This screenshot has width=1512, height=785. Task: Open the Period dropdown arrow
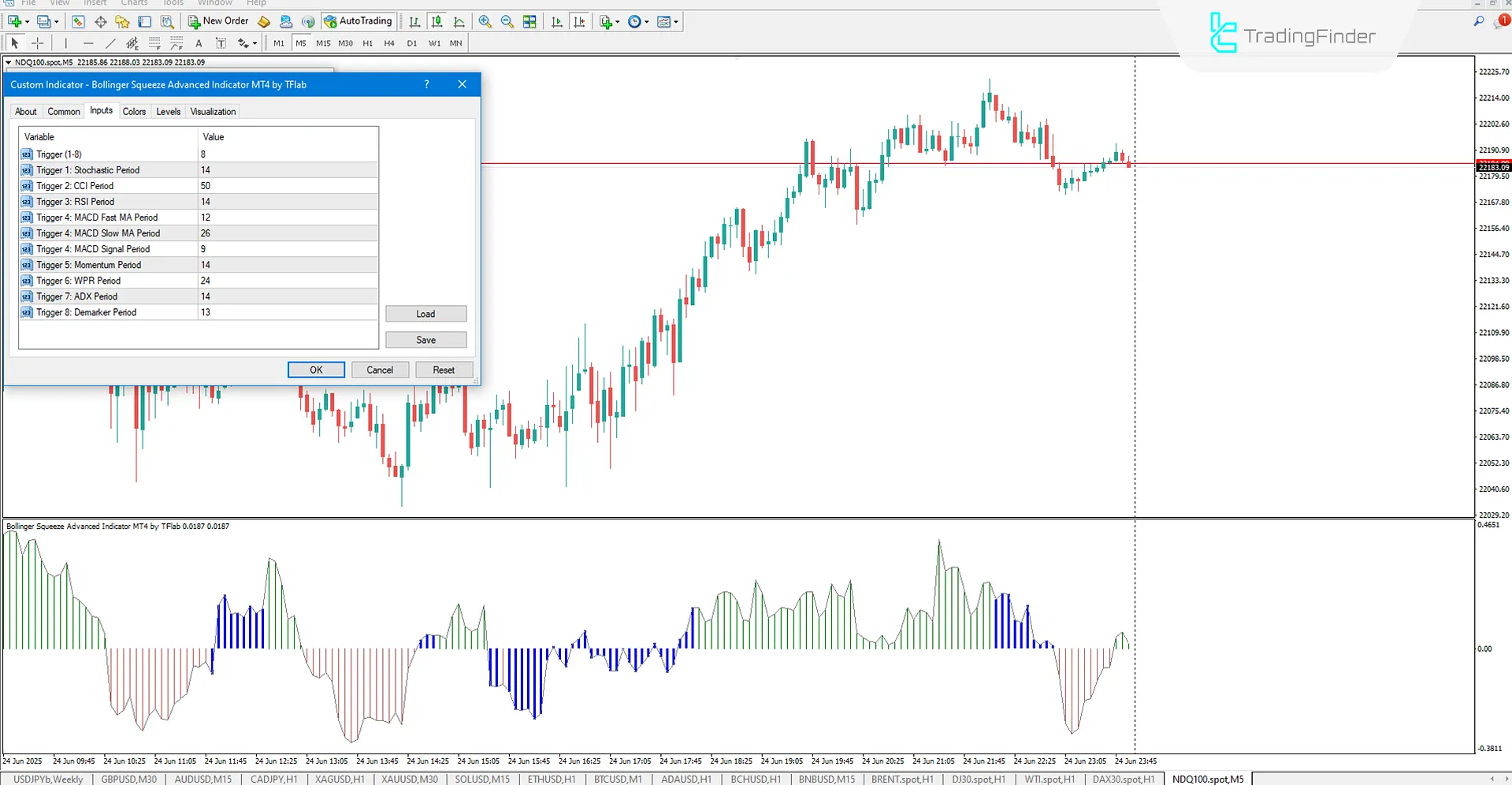pyautogui.click(x=646, y=21)
